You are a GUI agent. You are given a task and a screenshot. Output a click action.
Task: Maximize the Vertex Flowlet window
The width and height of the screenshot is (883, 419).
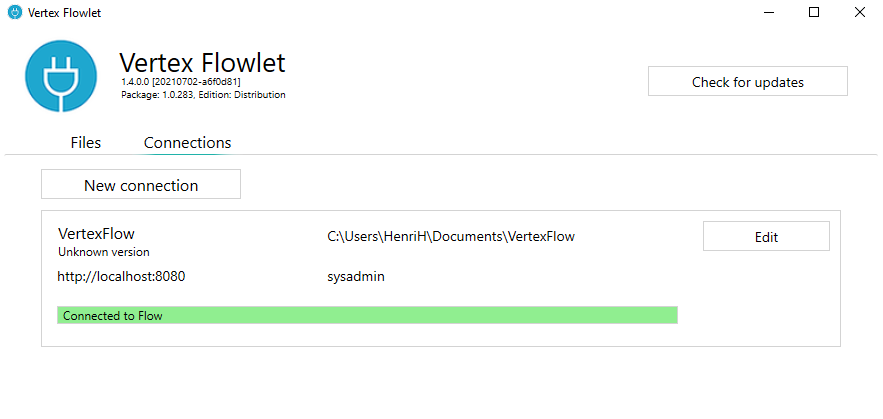pos(814,13)
